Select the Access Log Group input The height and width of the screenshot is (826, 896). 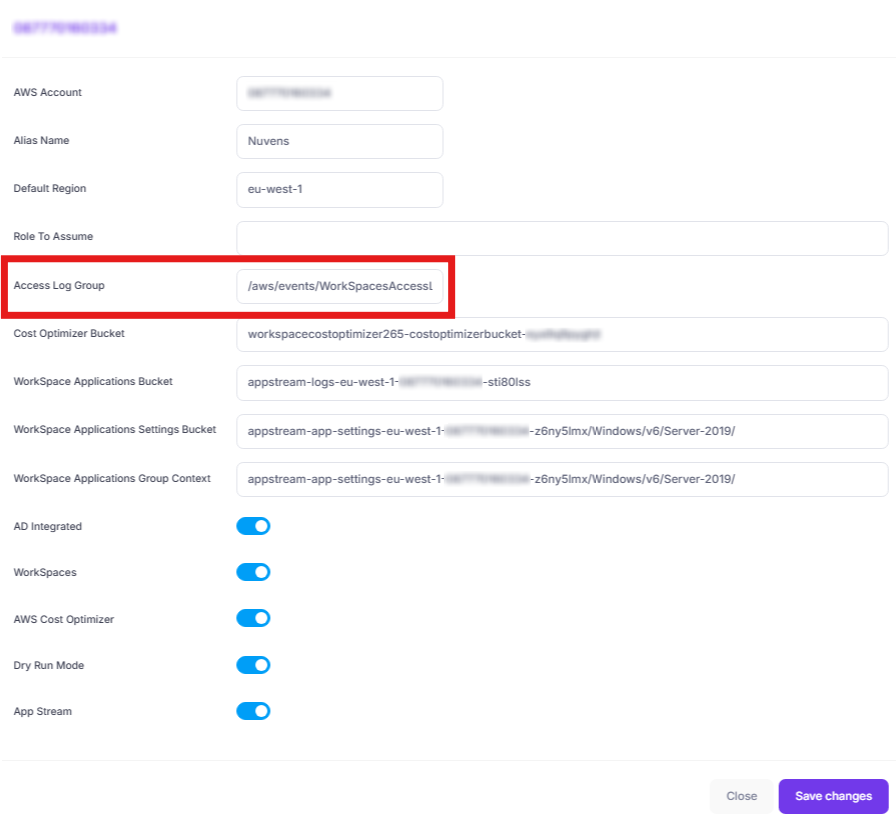pos(339,286)
